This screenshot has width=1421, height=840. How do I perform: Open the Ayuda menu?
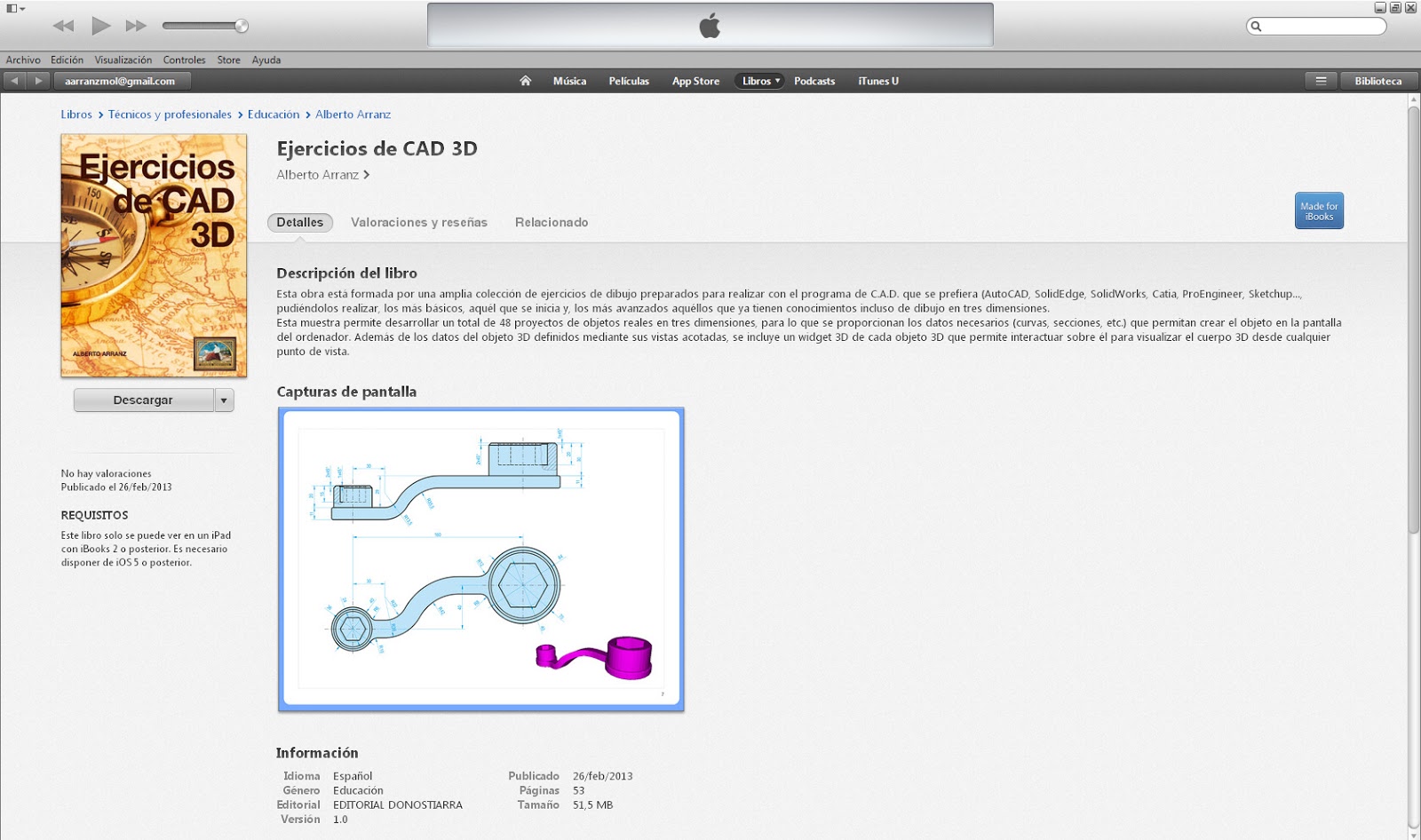point(266,60)
